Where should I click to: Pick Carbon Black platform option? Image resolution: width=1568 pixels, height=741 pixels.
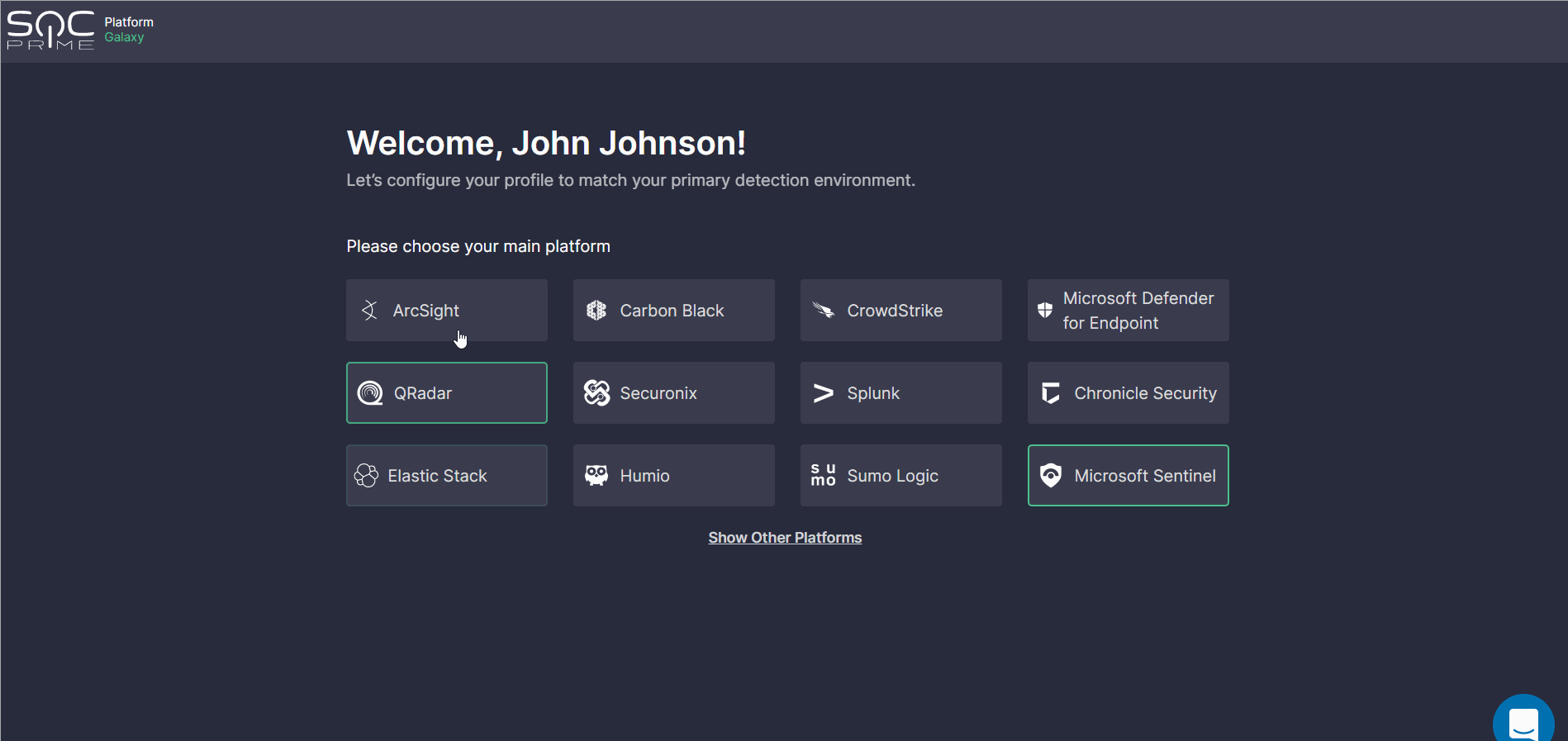point(673,311)
